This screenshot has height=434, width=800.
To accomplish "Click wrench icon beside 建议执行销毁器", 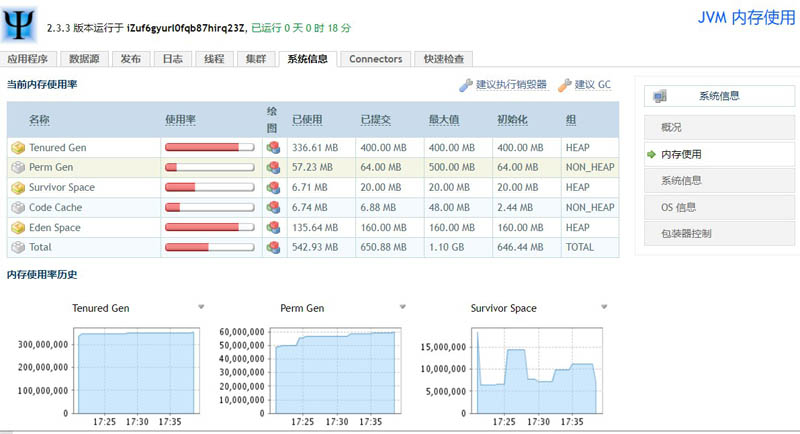I will pyautogui.click(x=465, y=85).
